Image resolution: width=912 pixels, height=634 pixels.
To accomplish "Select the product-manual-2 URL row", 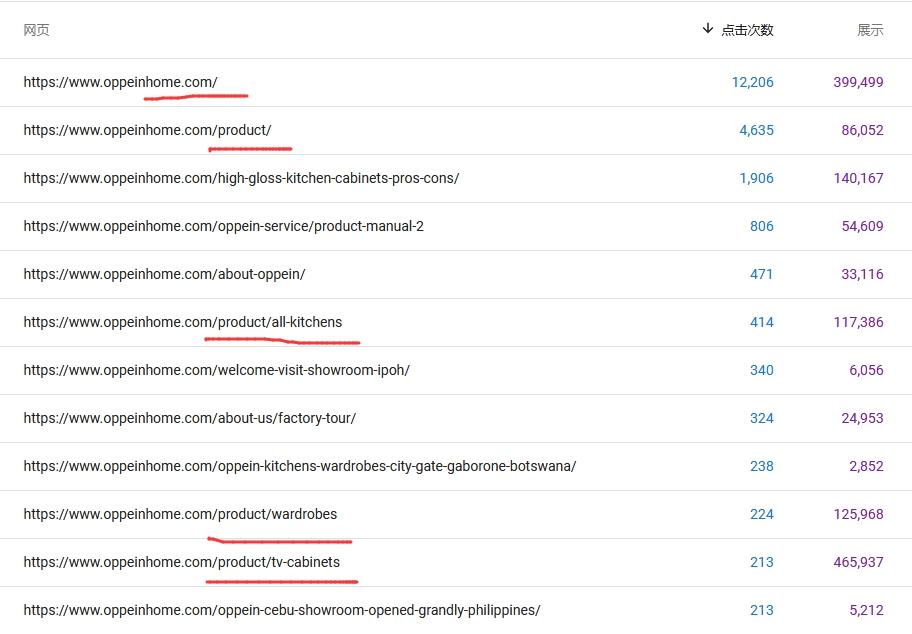I will pyautogui.click(x=223, y=226).
